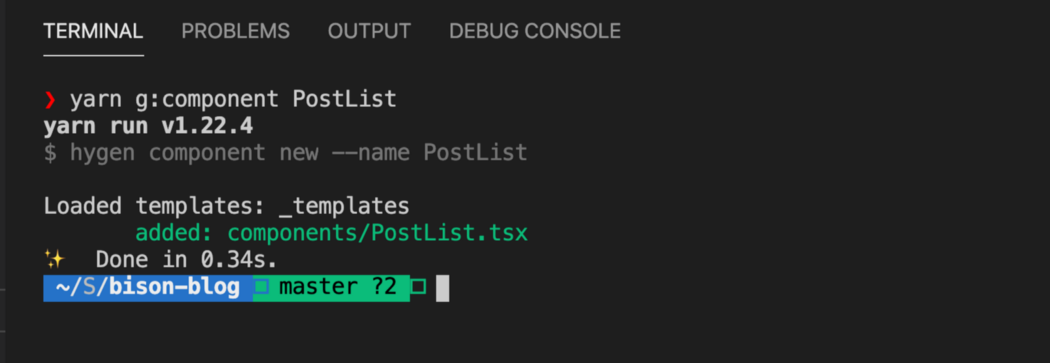
Task: Click the underline indicator beneath TERMINAL
Action: click(x=94, y=55)
